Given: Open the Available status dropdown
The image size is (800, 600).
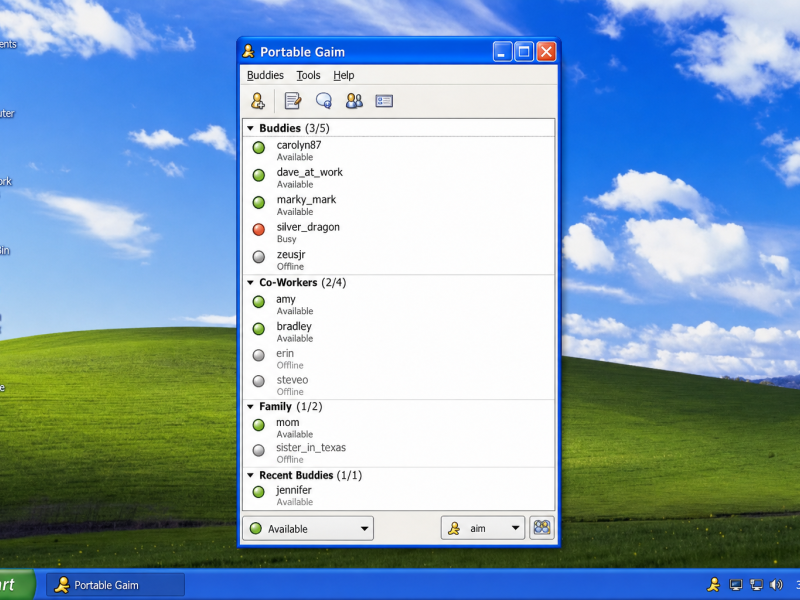Looking at the screenshot, I should pyautogui.click(x=308, y=529).
